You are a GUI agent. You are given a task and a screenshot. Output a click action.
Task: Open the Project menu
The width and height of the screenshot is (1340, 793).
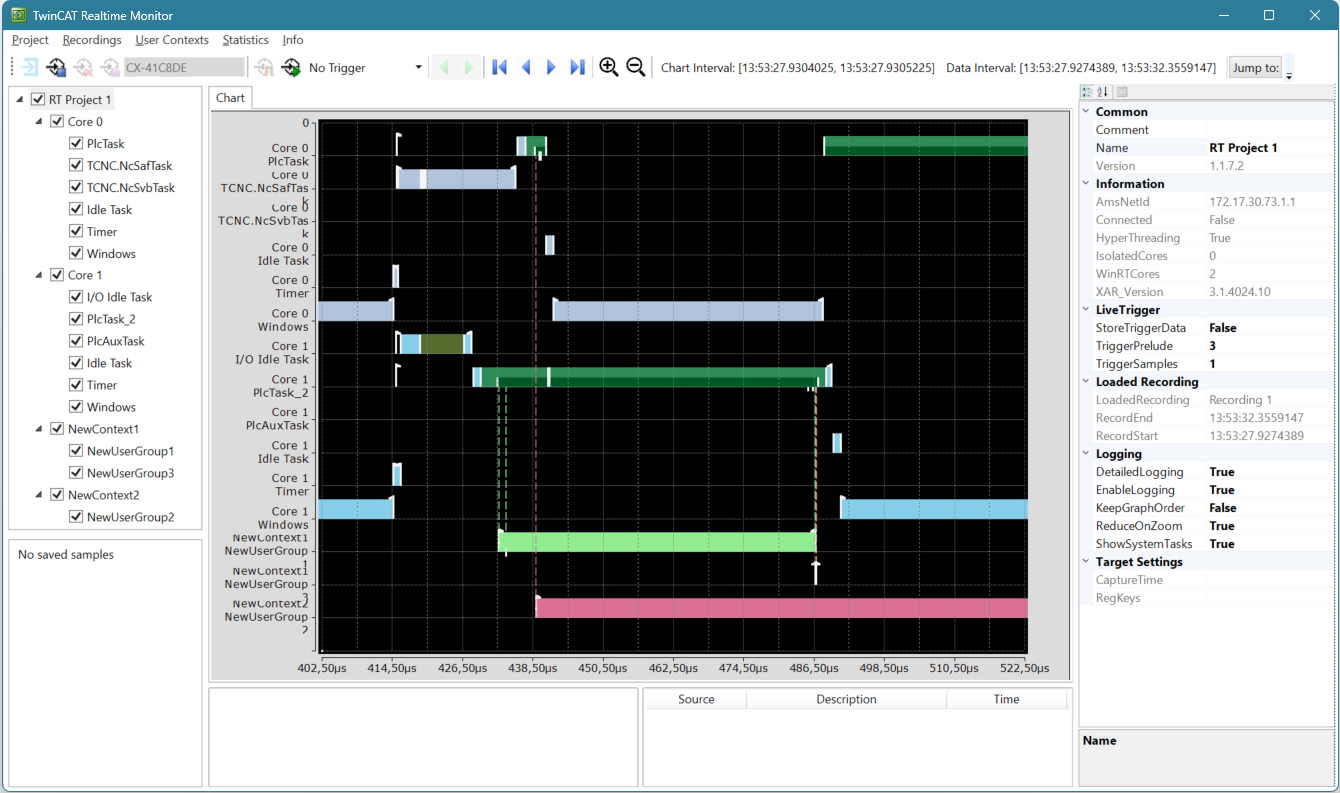pyautogui.click(x=30, y=40)
